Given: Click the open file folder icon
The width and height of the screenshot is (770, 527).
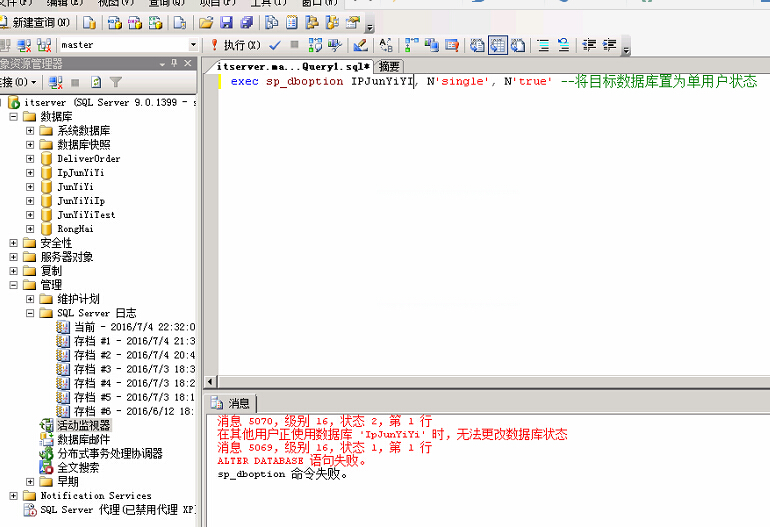Looking at the screenshot, I should tap(206, 22).
